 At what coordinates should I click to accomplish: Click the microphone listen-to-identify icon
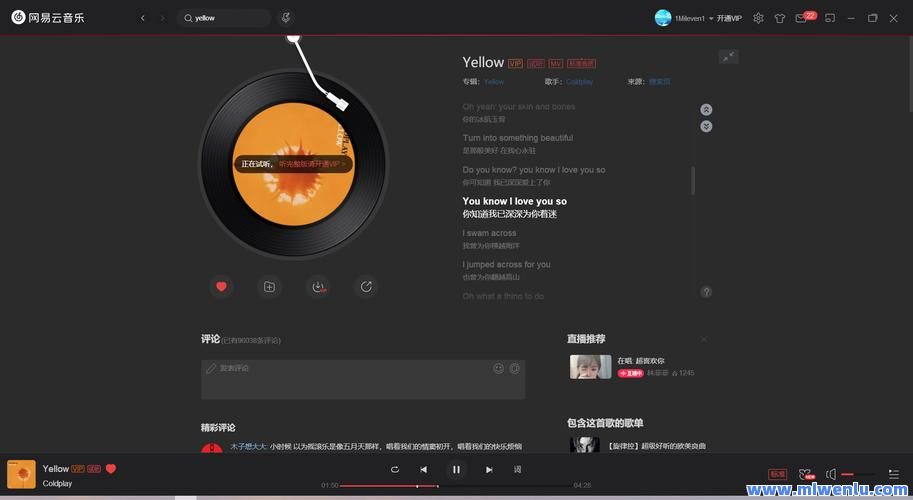tap(286, 17)
